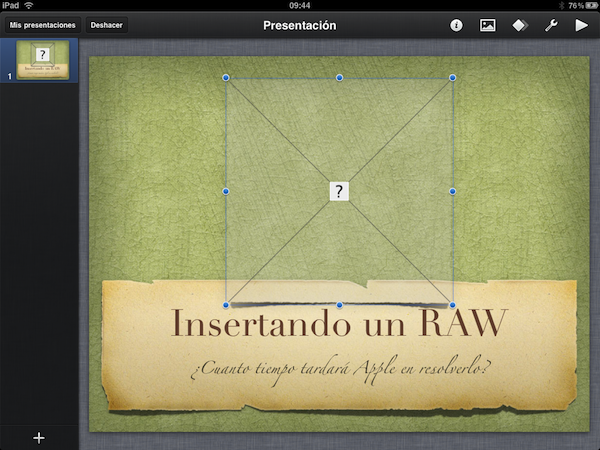Select slide 1 thumbnail in navigator
The image size is (600, 450).
(42, 60)
